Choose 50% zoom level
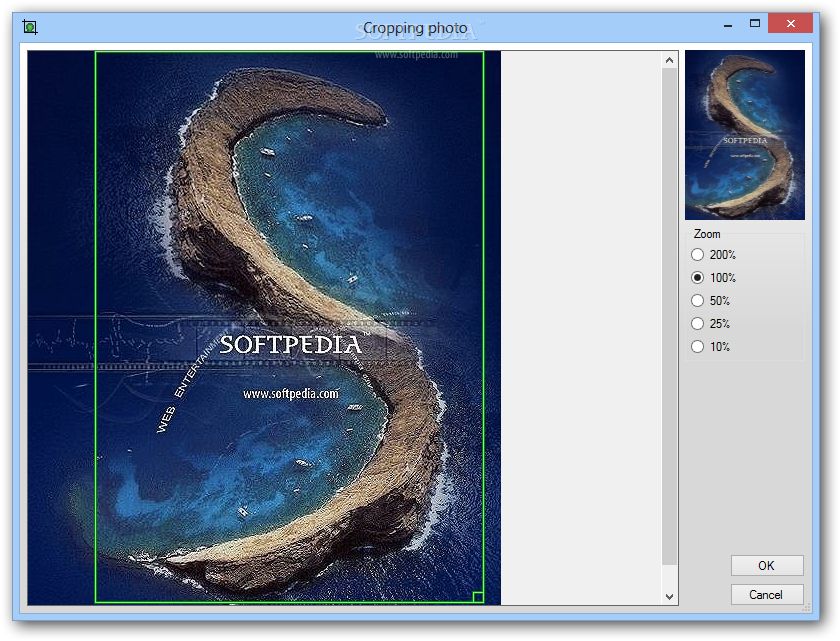The width and height of the screenshot is (840, 641). point(710,301)
